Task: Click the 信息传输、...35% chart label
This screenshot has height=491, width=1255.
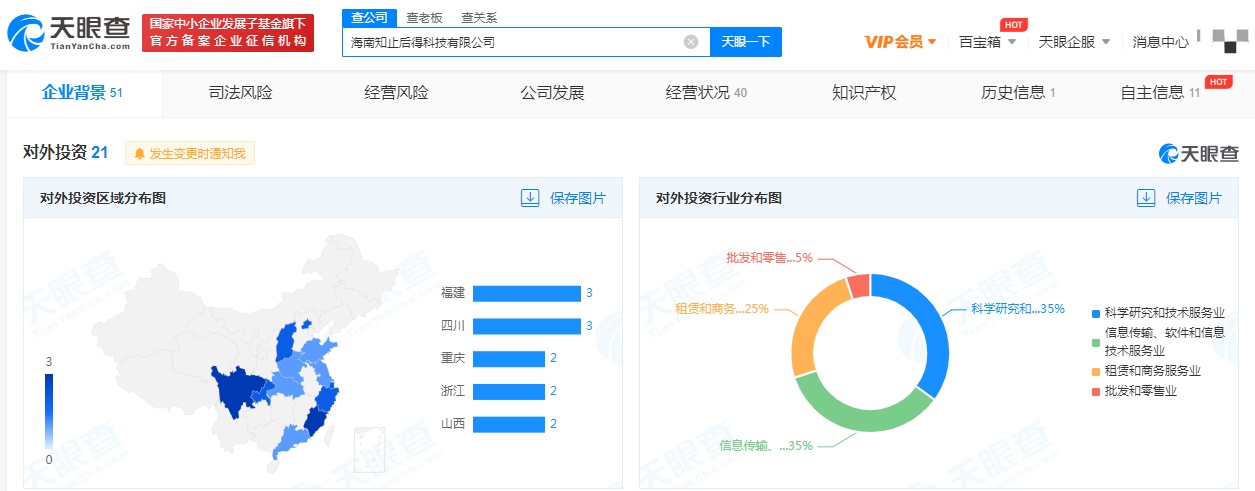Action: [766, 446]
